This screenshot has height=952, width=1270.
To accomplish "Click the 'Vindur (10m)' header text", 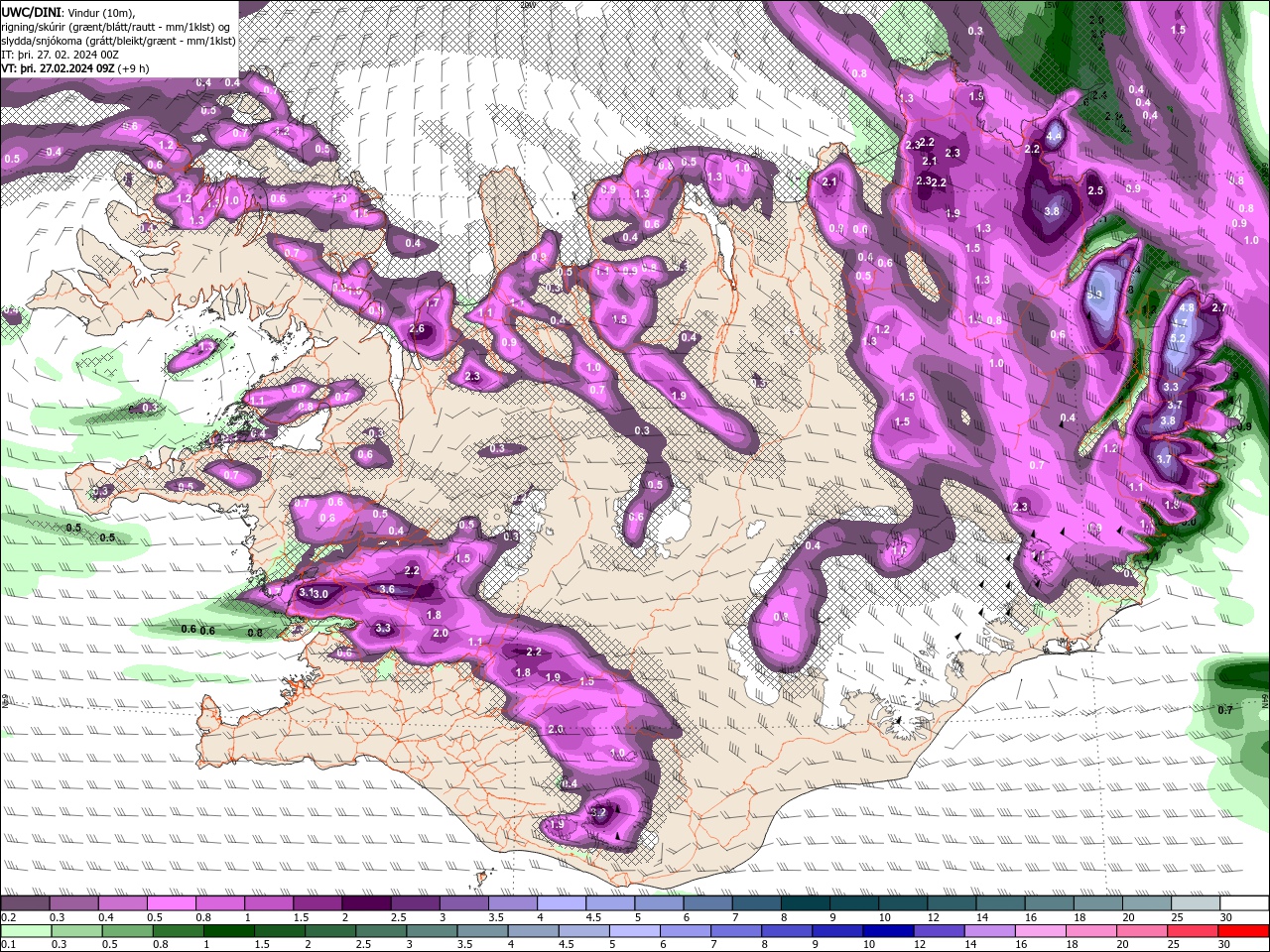I will coord(99,13).
